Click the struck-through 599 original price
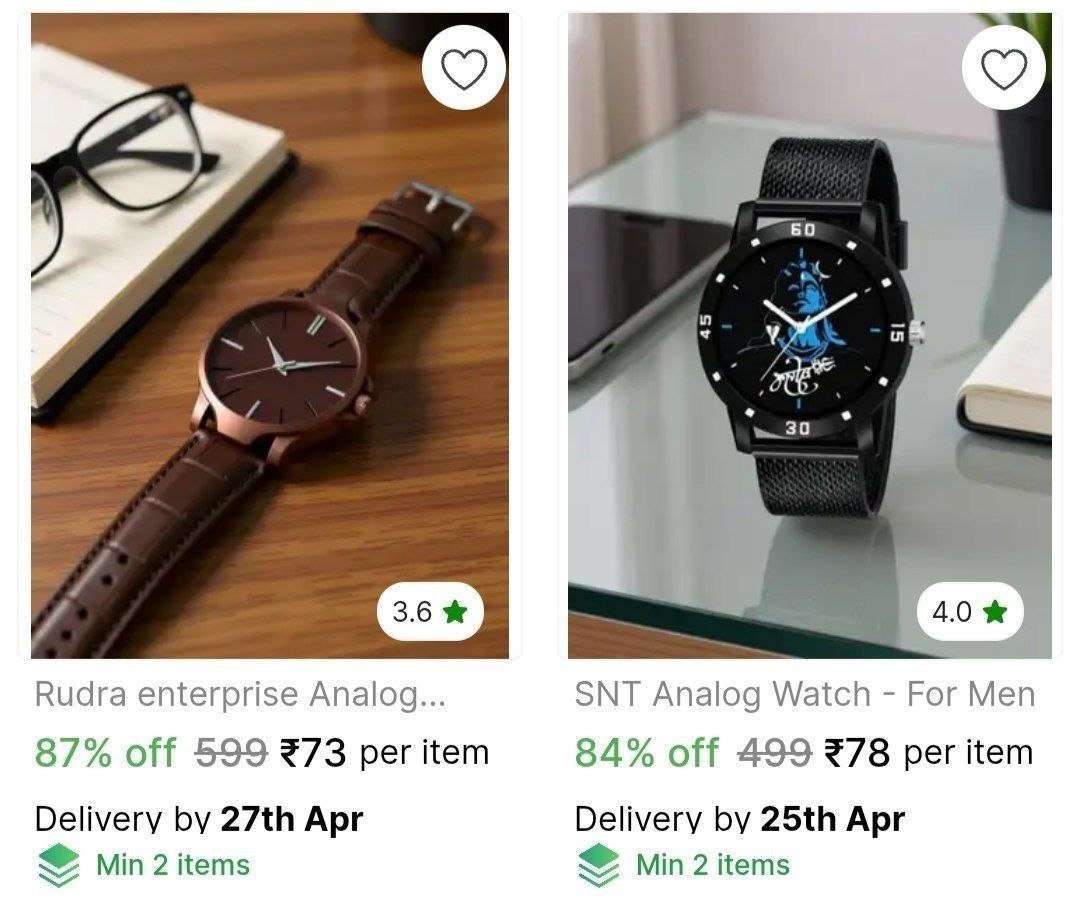 pos(231,752)
